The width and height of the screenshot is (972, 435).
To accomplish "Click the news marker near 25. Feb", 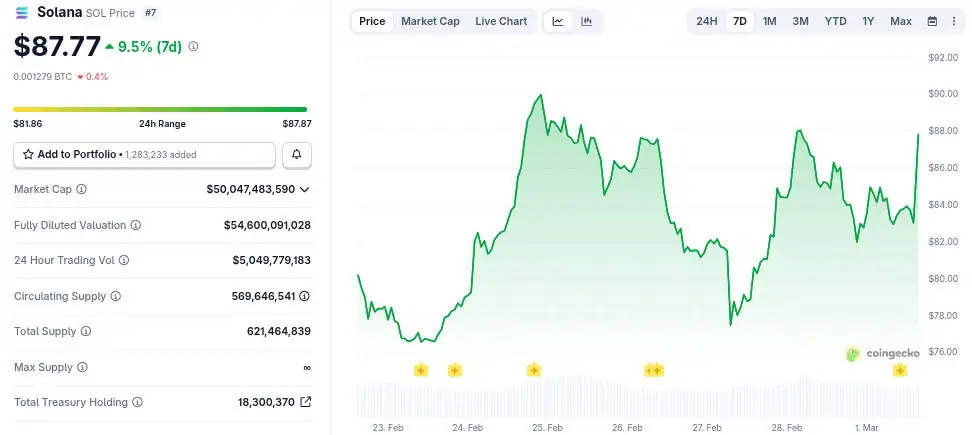I will pos(534,370).
